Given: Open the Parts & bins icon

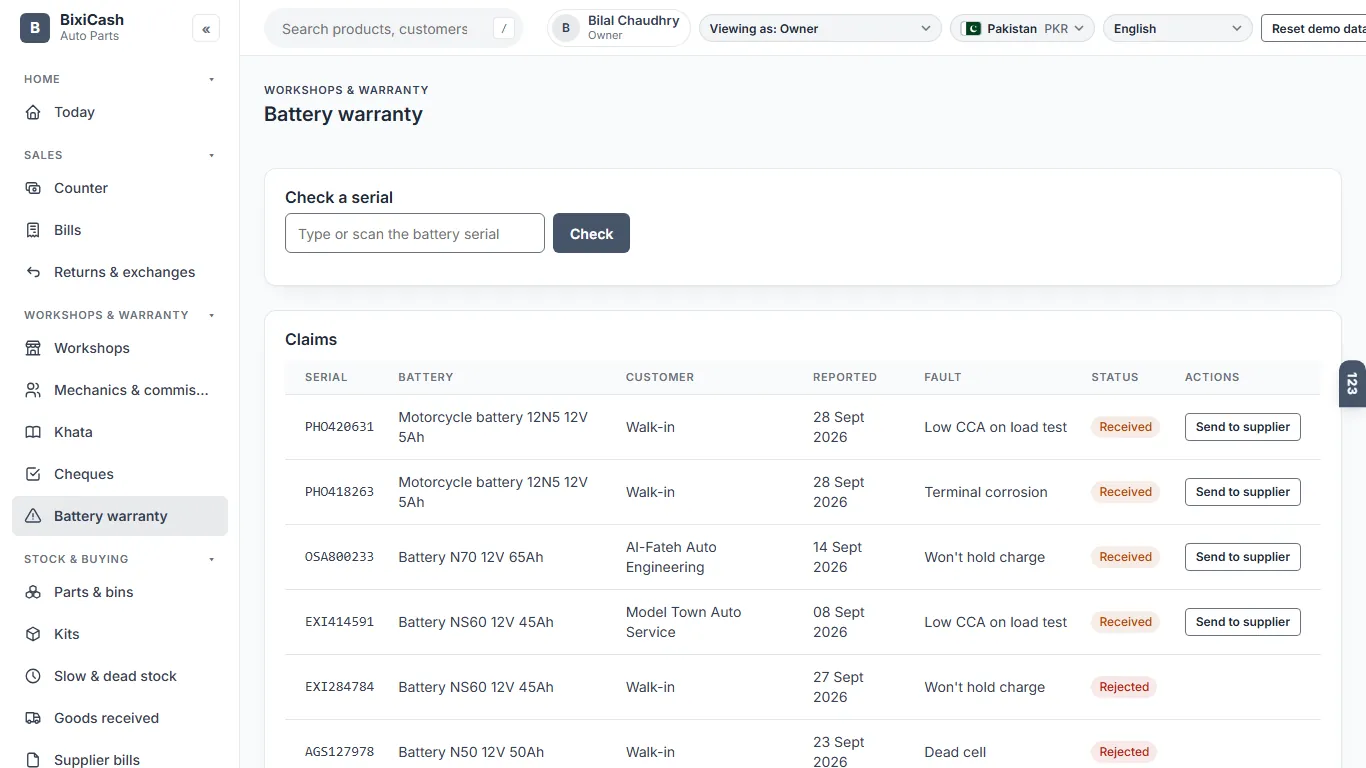Looking at the screenshot, I should pyautogui.click(x=33, y=592).
